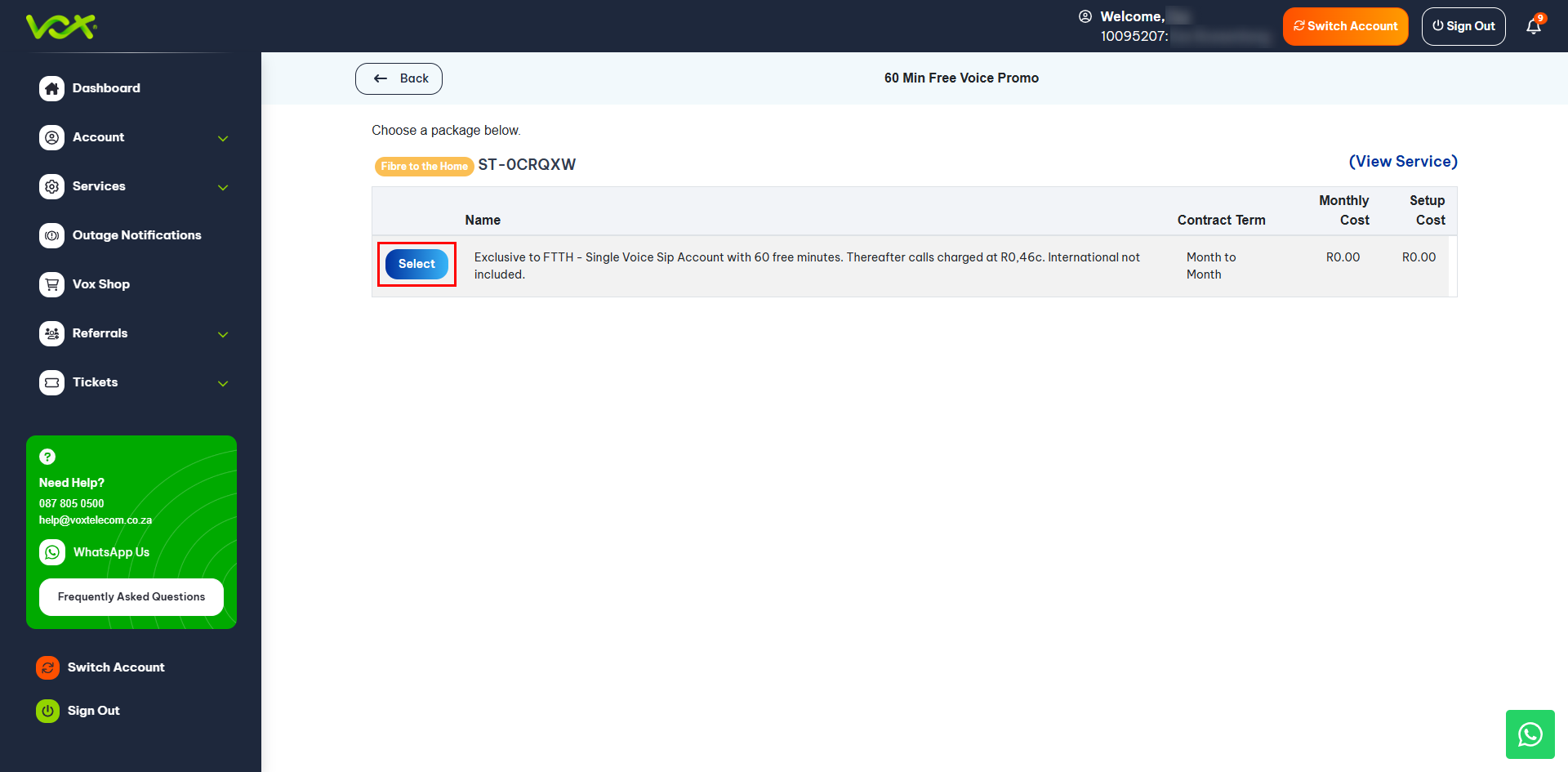Expand the Services menu chevron
Viewport: 1568px width, 772px height.
pyautogui.click(x=223, y=187)
